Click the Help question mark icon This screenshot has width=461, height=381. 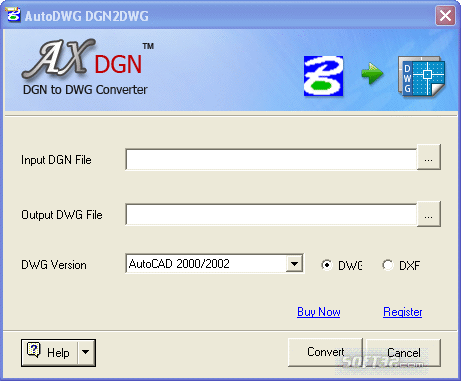coord(33,350)
